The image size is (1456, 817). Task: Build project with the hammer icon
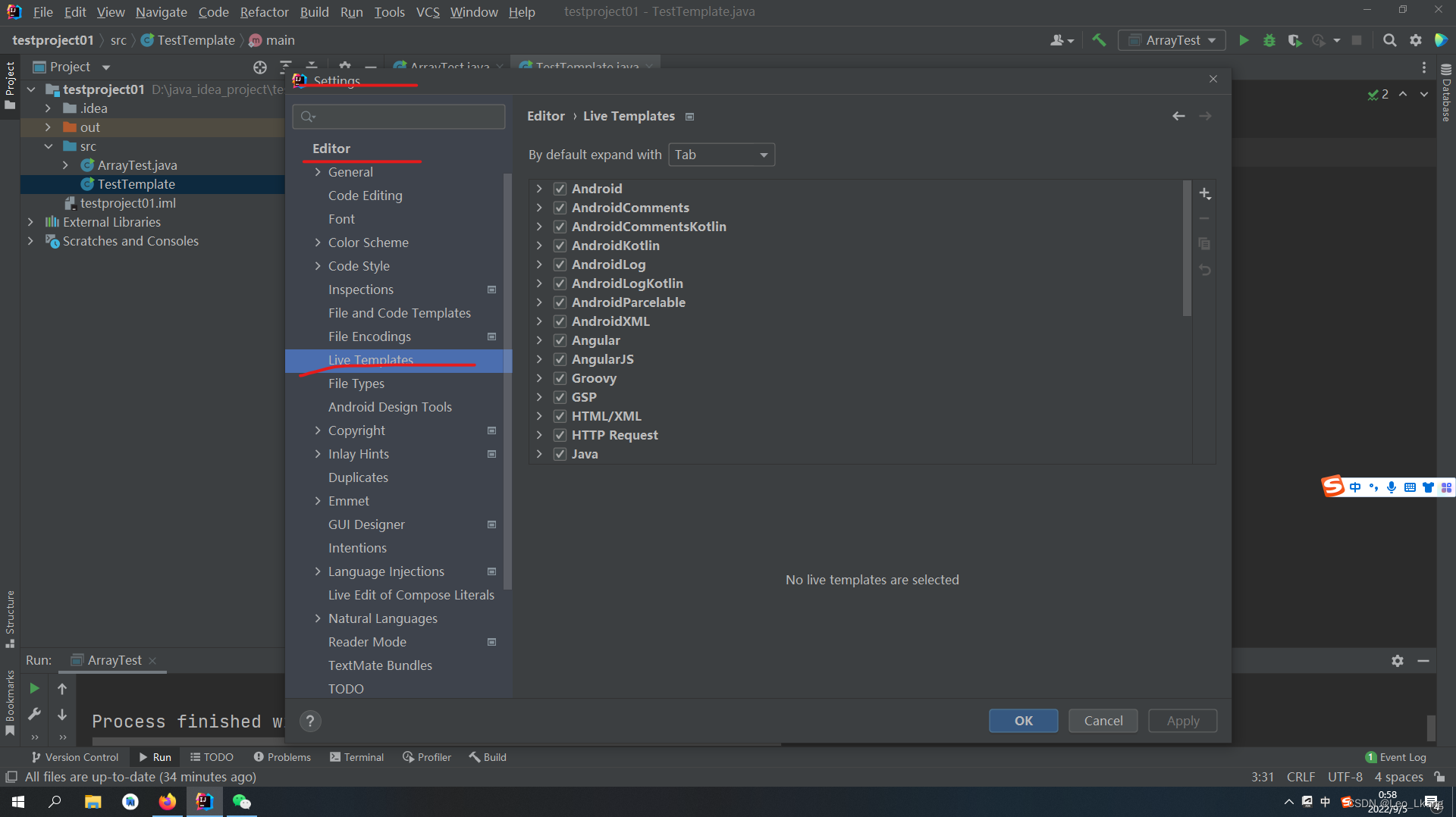[x=1099, y=40]
